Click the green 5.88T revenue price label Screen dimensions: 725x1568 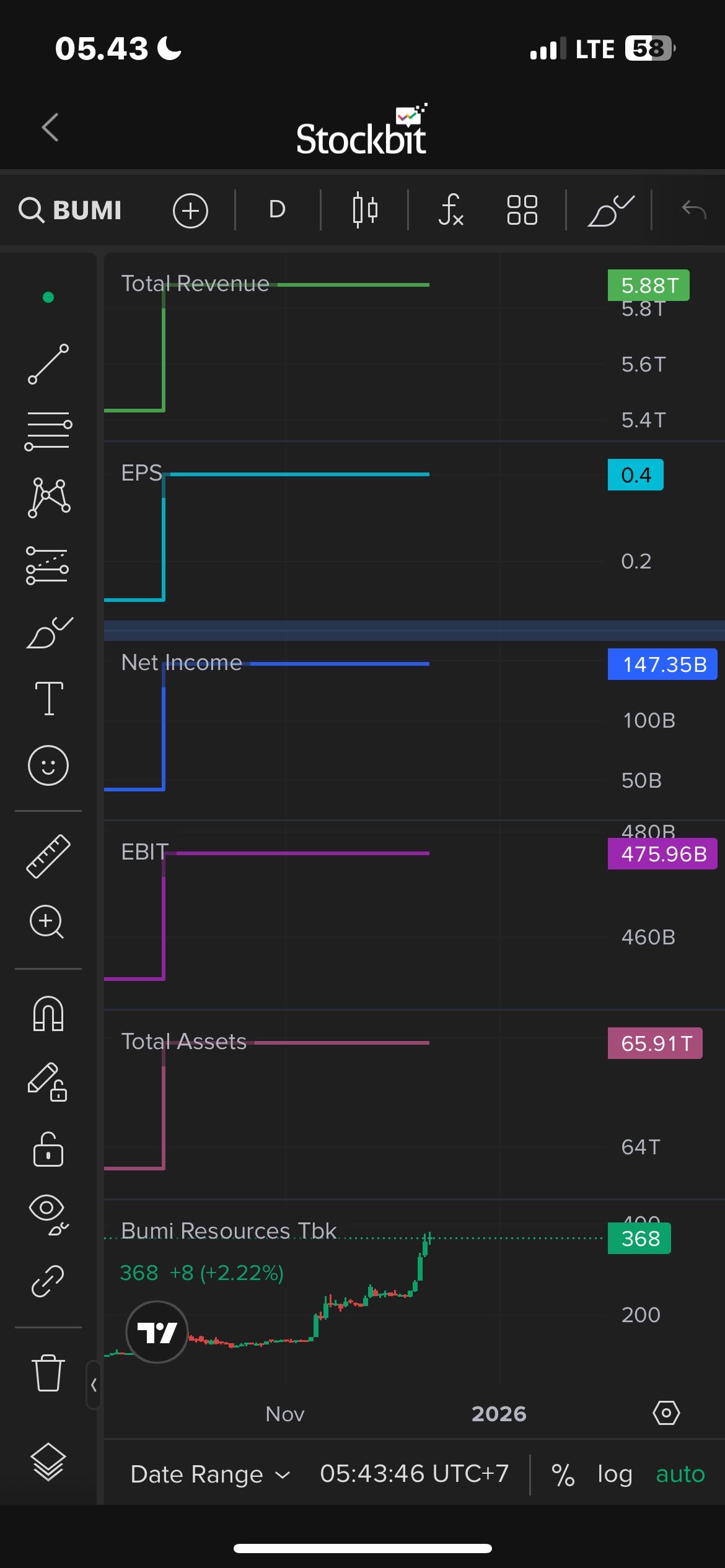tap(649, 285)
